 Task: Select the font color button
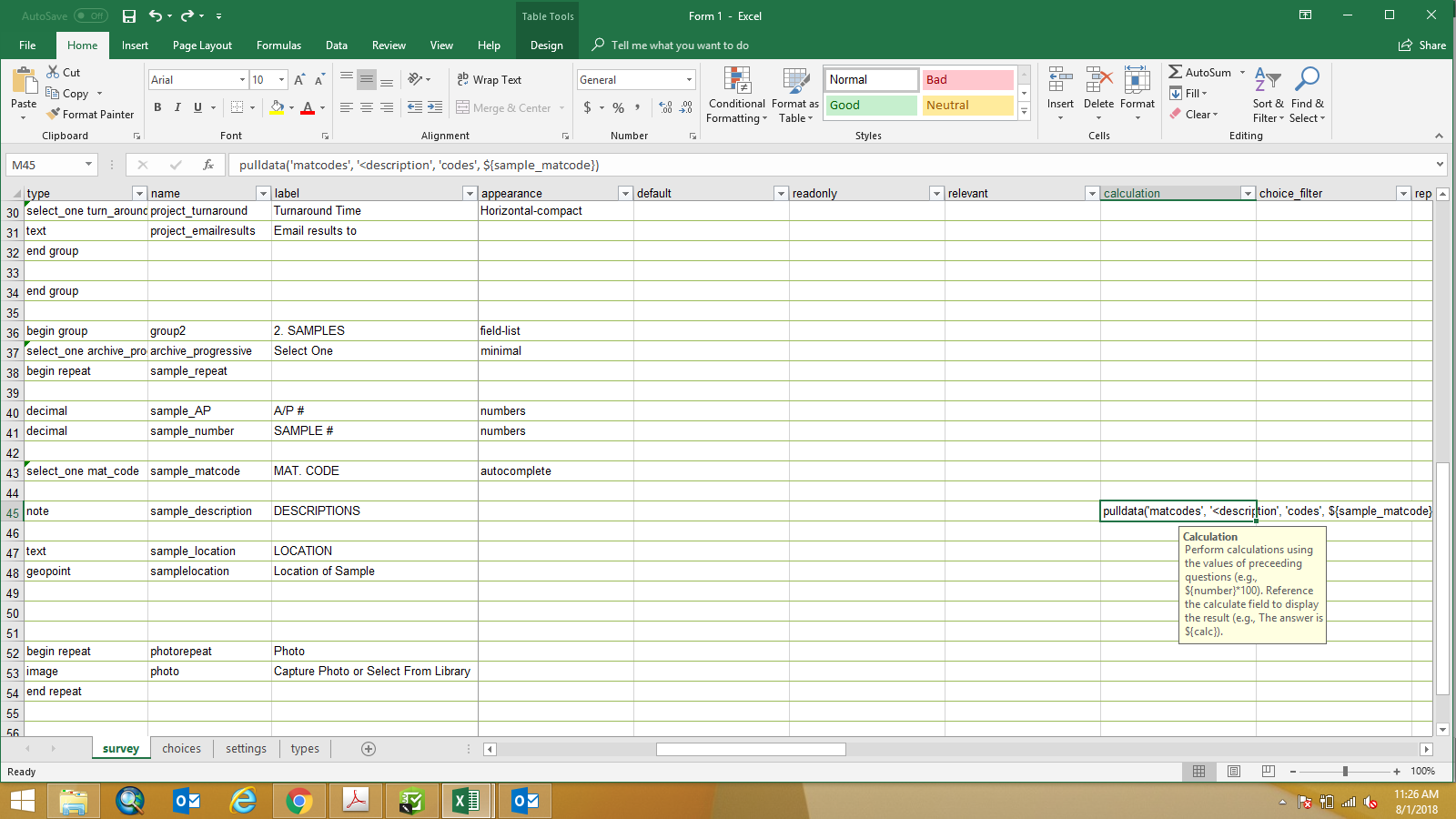point(308,107)
